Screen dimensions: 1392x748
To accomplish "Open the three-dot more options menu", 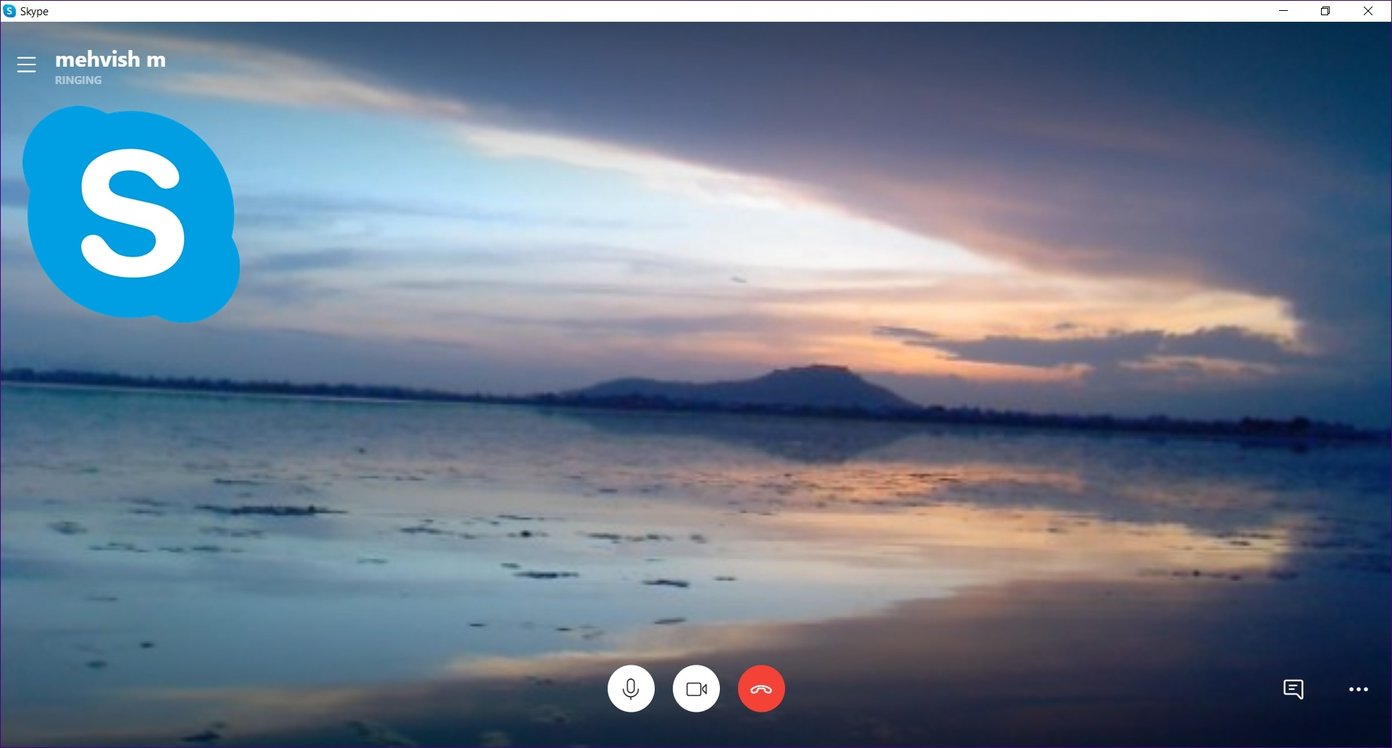I will (1358, 689).
